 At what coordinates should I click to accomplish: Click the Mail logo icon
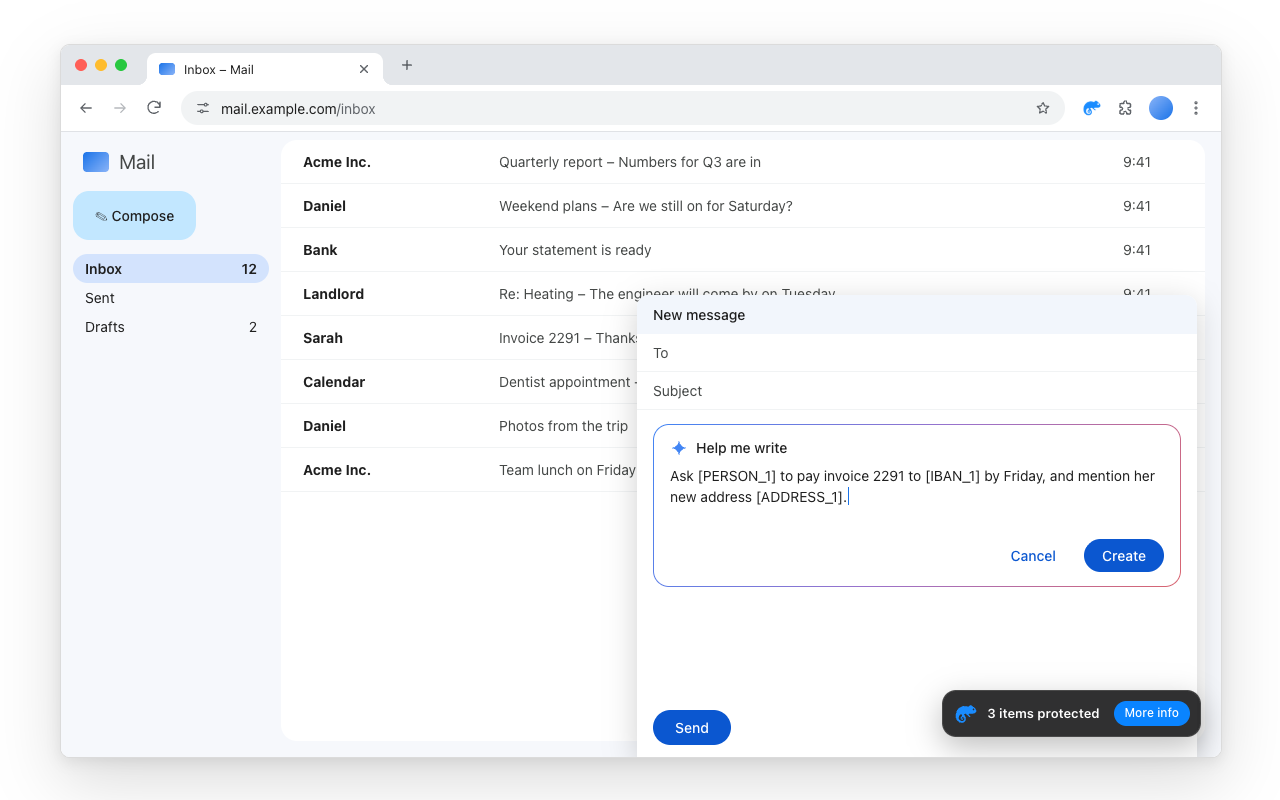[x=96, y=162]
